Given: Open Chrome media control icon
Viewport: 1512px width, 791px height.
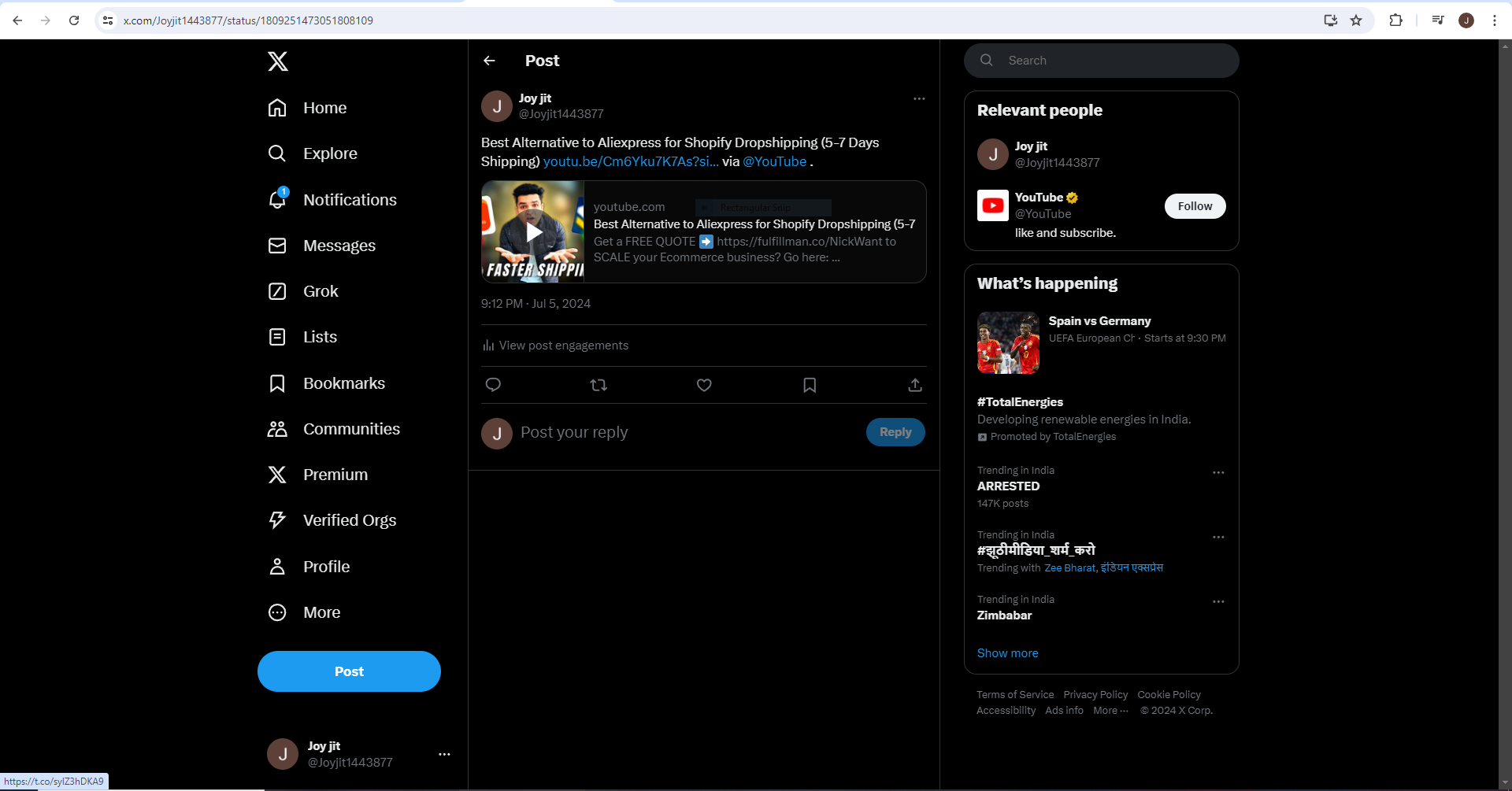Looking at the screenshot, I should tap(1438, 20).
